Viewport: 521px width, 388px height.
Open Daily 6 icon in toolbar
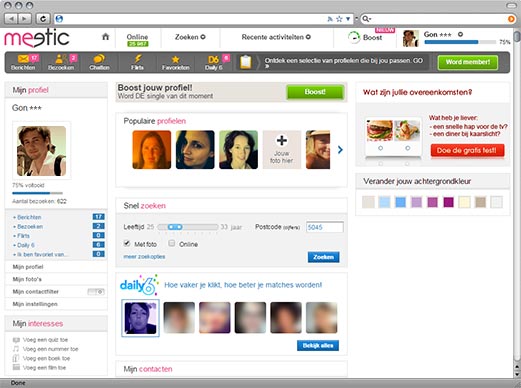(213, 59)
